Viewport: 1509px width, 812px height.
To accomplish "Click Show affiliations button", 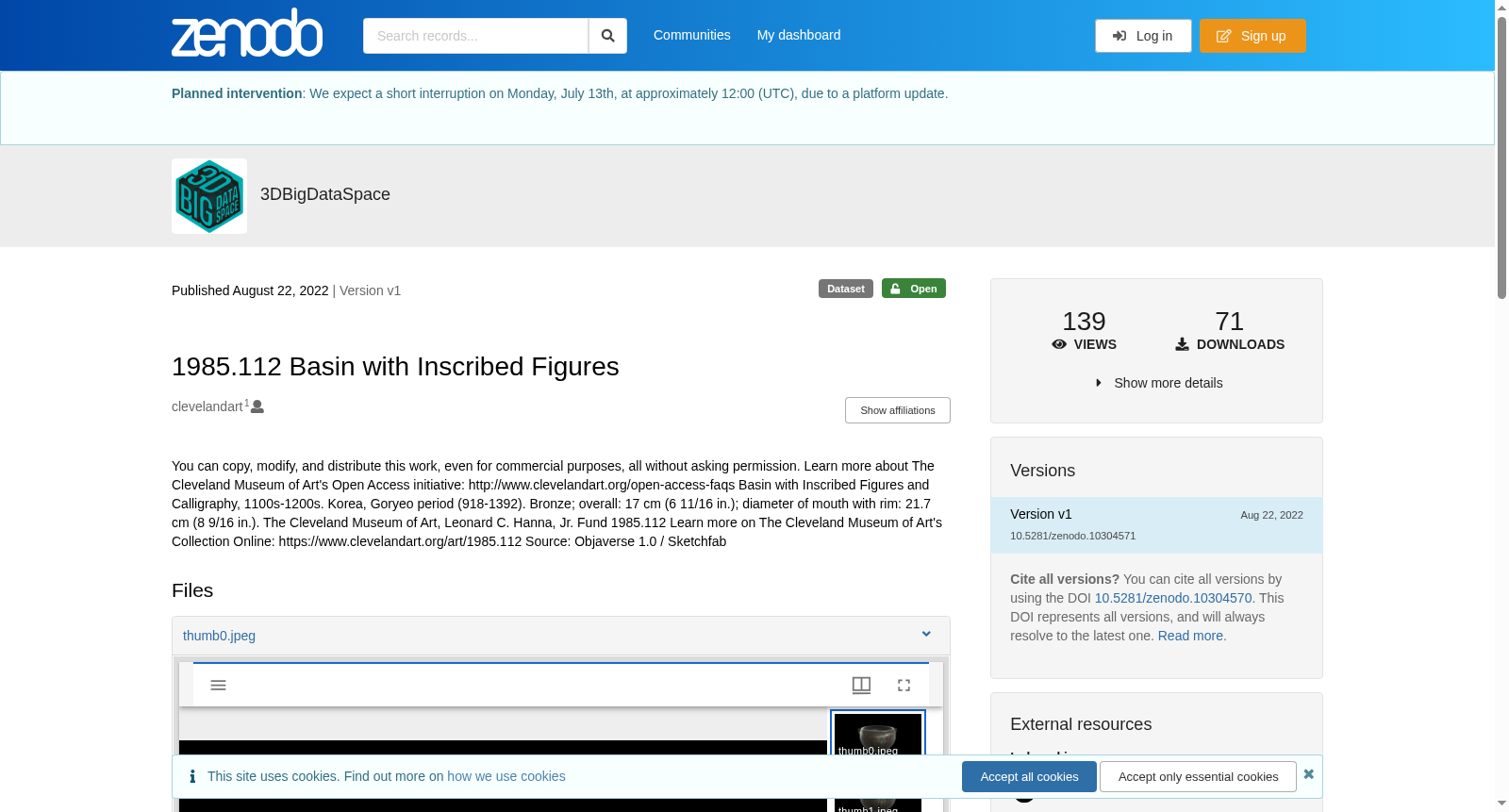I will [898, 410].
